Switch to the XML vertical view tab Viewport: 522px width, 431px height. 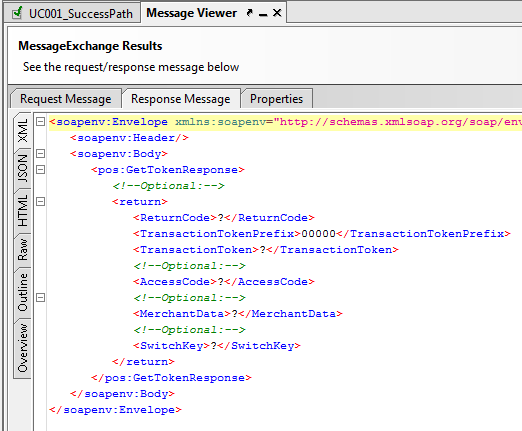pos(23,130)
